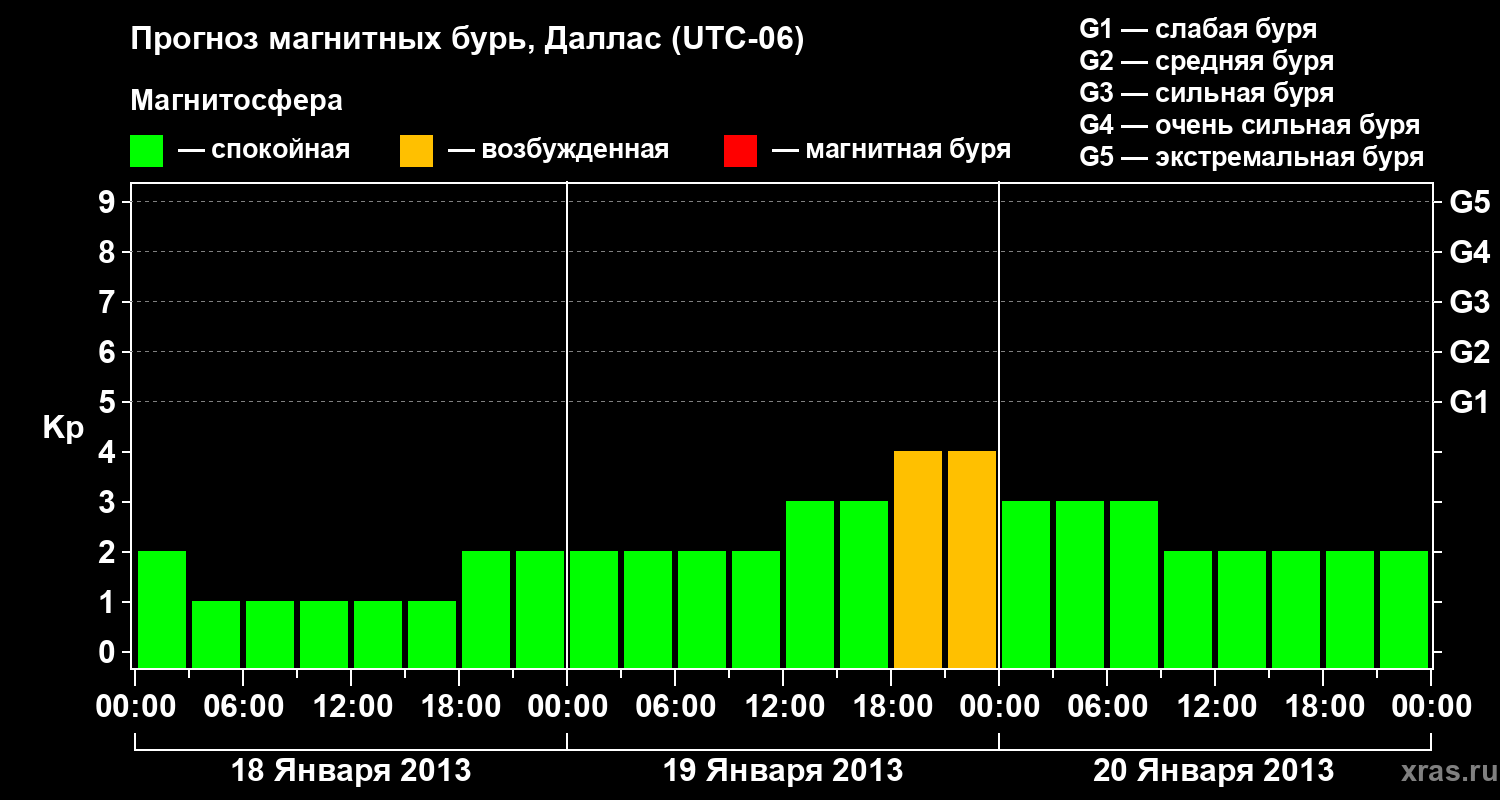Click the orange bar starting at 18:00, 19 Января
The width and height of the screenshot is (1500, 800).
point(918,559)
